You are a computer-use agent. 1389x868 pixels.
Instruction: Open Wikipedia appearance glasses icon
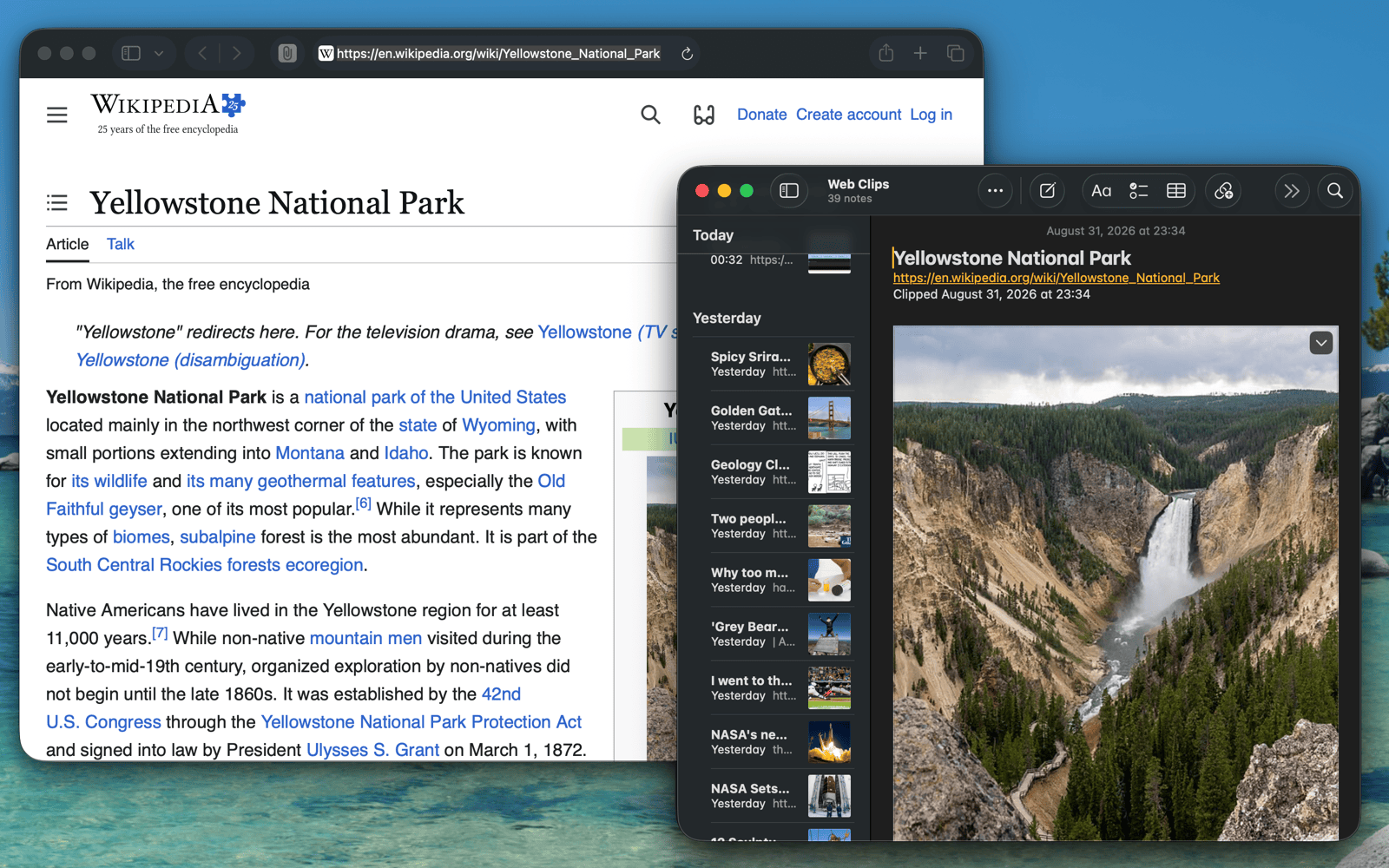tap(704, 115)
